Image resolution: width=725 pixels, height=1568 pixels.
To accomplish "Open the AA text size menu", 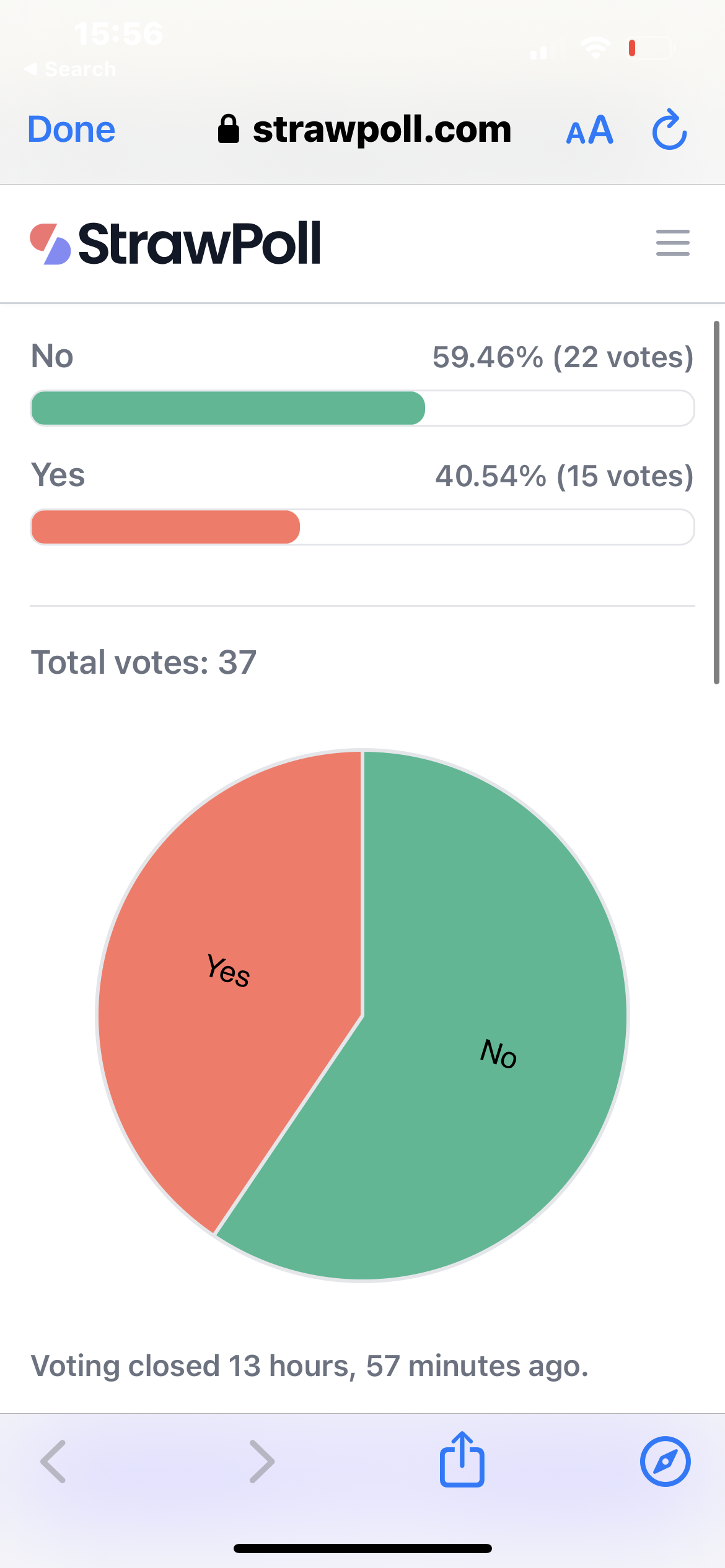I will pyautogui.click(x=589, y=130).
